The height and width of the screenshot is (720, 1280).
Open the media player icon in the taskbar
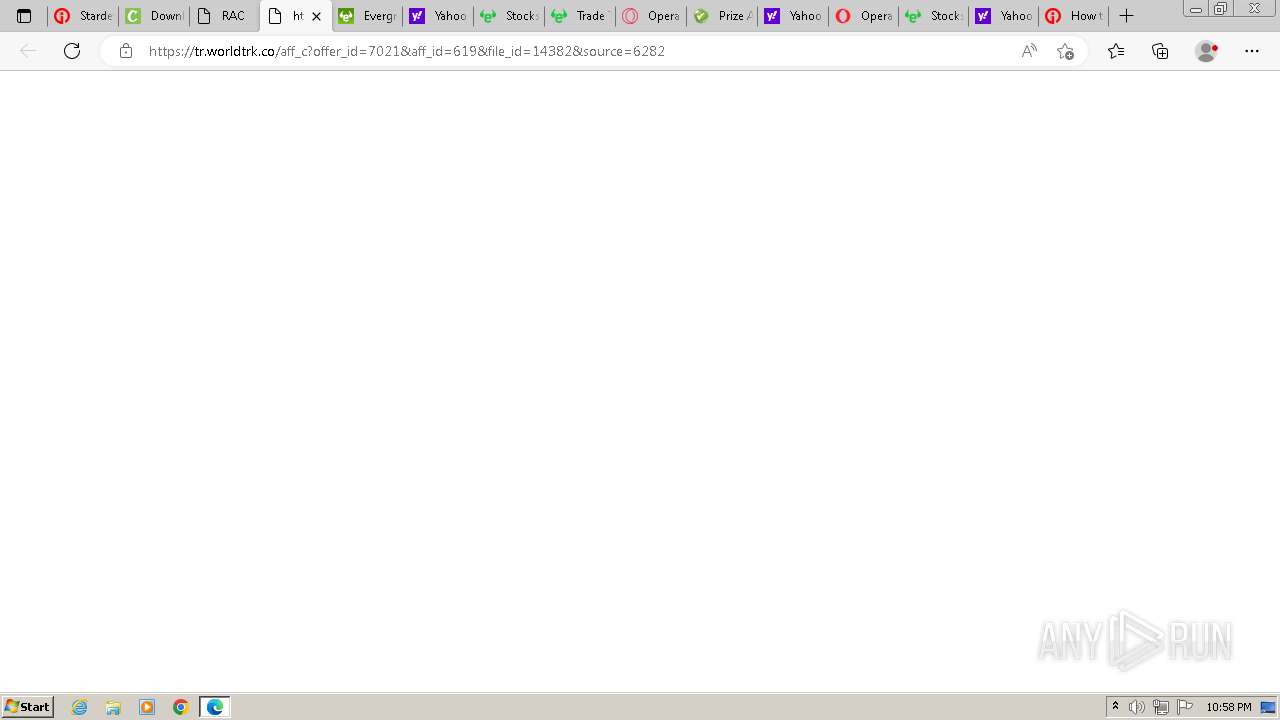pyautogui.click(x=147, y=707)
